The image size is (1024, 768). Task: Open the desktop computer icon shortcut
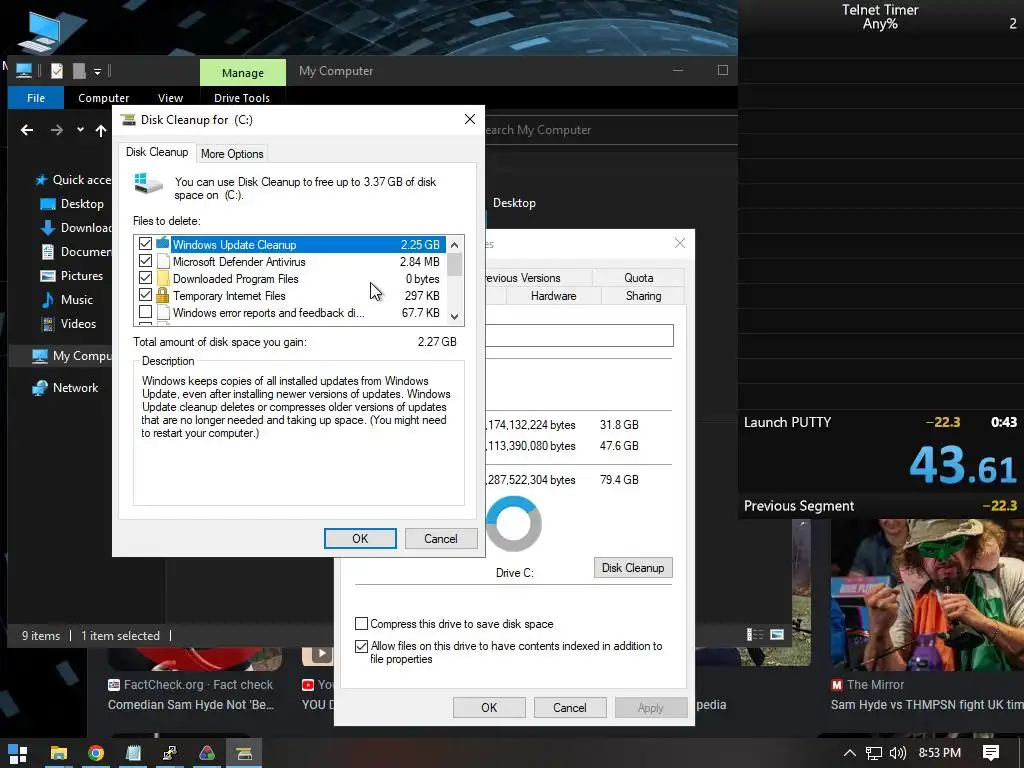click(42, 31)
